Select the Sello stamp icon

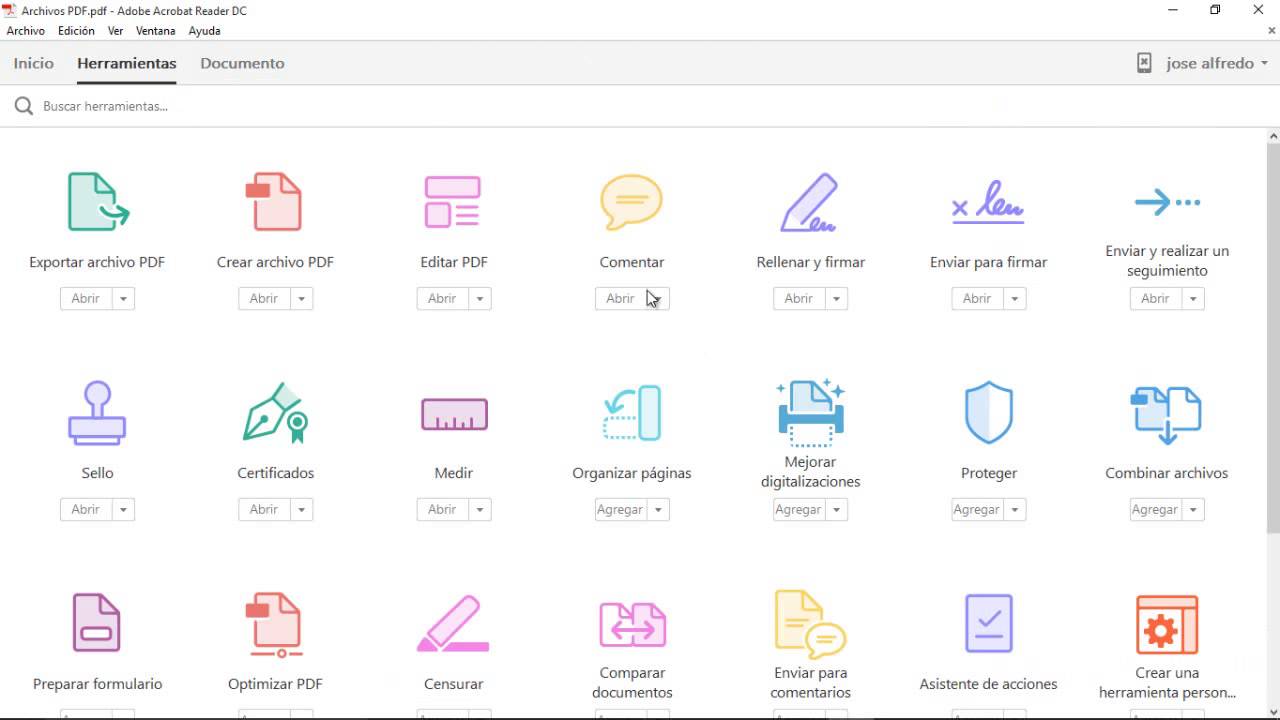click(x=97, y=412)
